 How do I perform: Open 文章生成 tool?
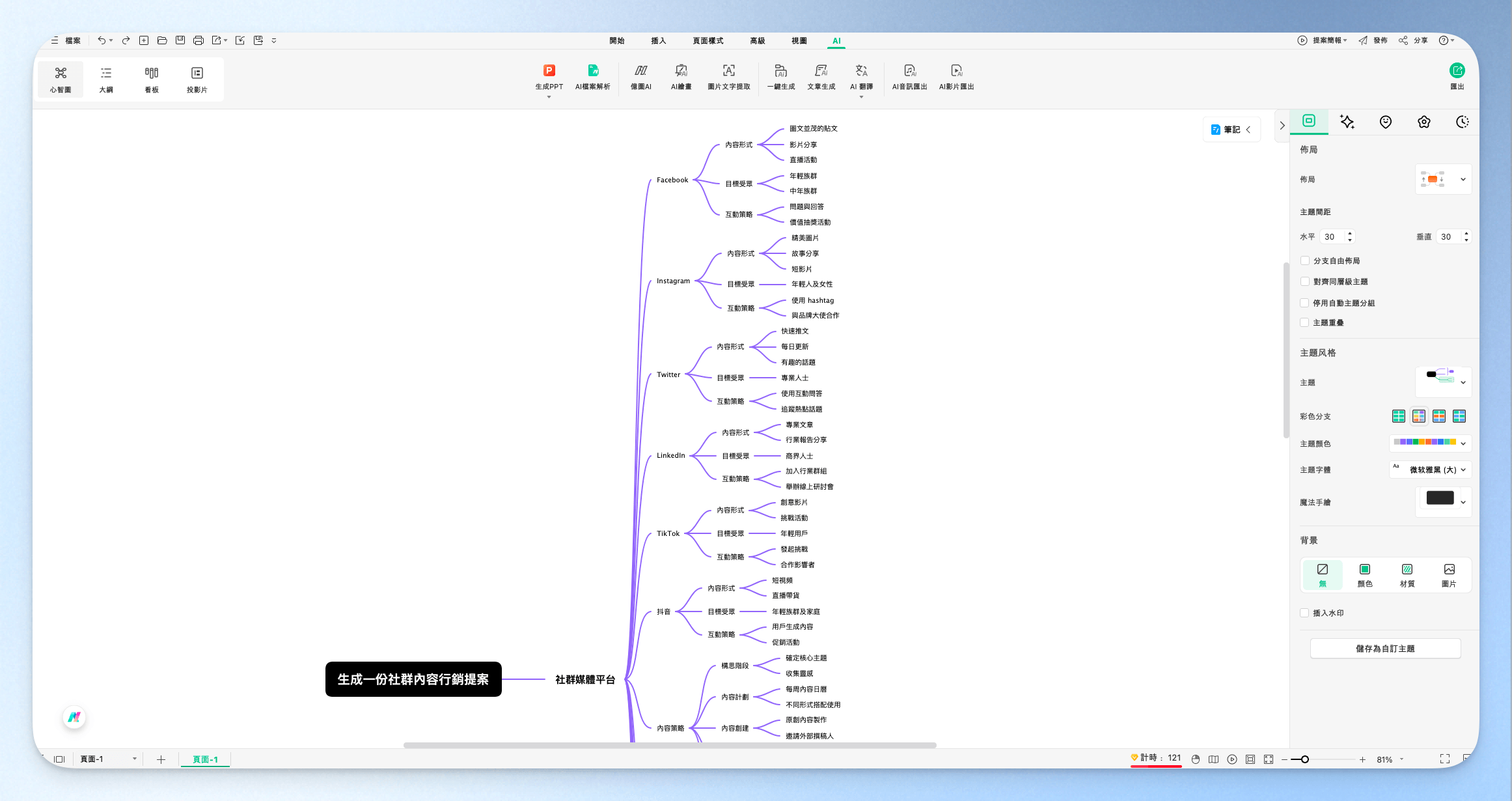(821, 77)
